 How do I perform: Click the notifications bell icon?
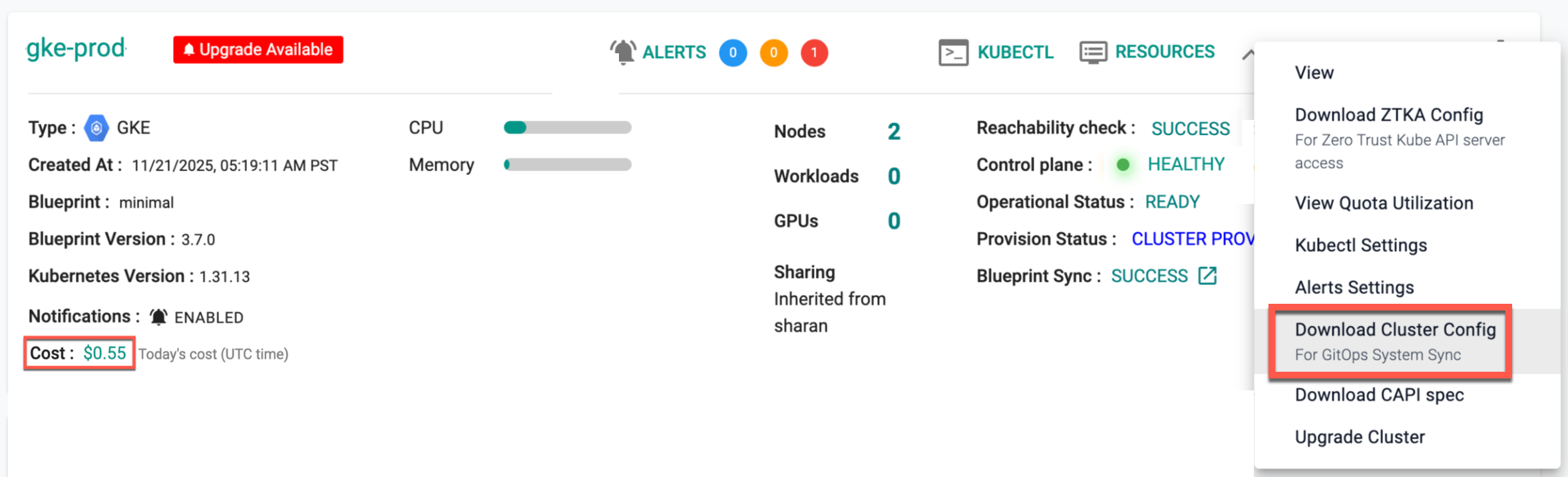coord(158,317)
